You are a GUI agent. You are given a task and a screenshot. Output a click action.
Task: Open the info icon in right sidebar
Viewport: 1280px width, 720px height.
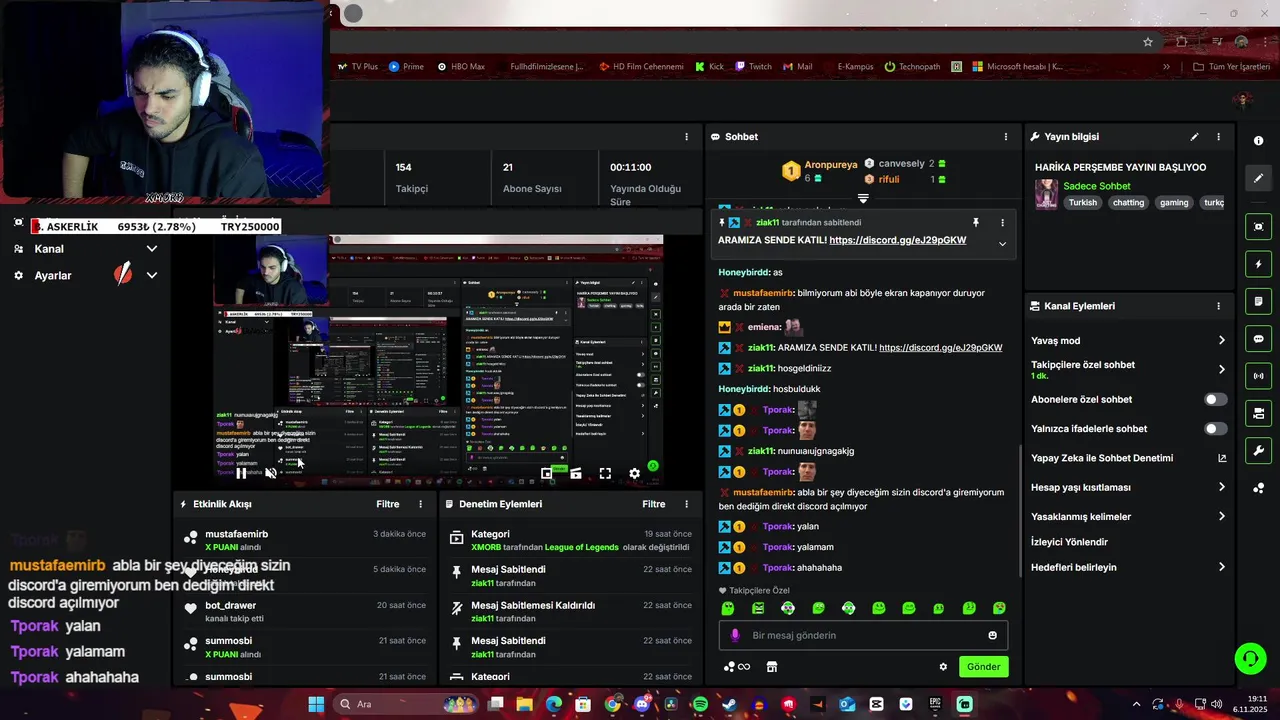tap(1258, 141)
